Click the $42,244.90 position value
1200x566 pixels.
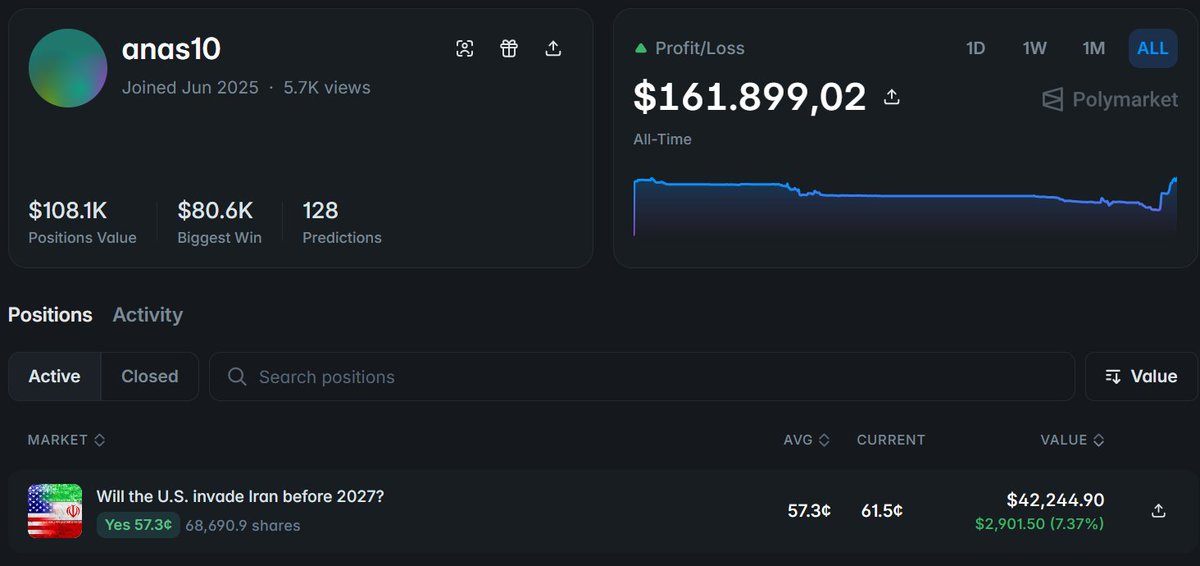[1055, 501]
